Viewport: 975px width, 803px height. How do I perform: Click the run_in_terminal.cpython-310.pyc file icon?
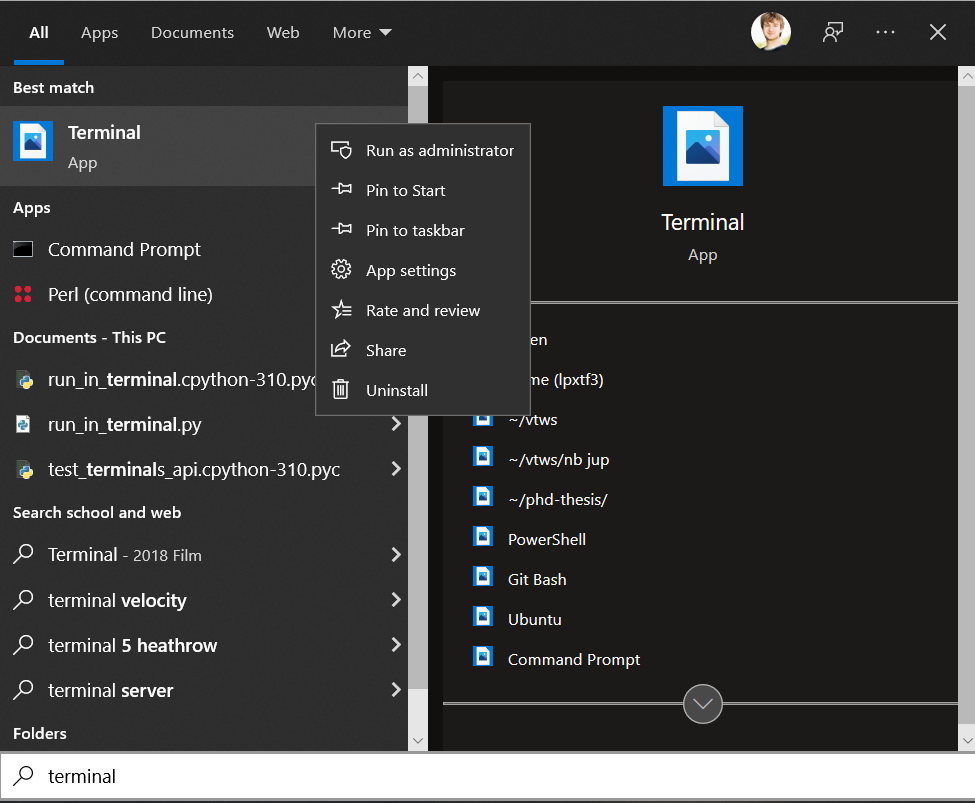[24, 379]
